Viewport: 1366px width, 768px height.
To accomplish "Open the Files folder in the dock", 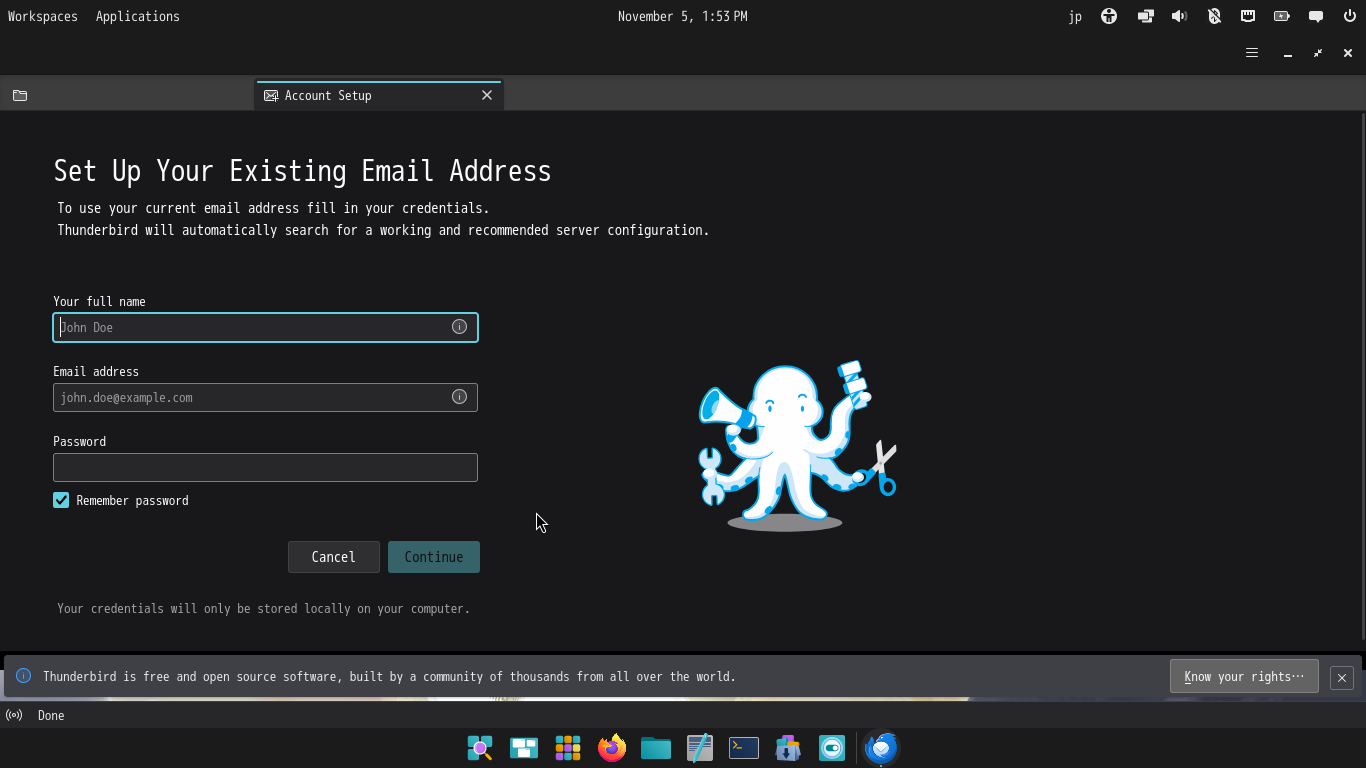I will (656, 748).
